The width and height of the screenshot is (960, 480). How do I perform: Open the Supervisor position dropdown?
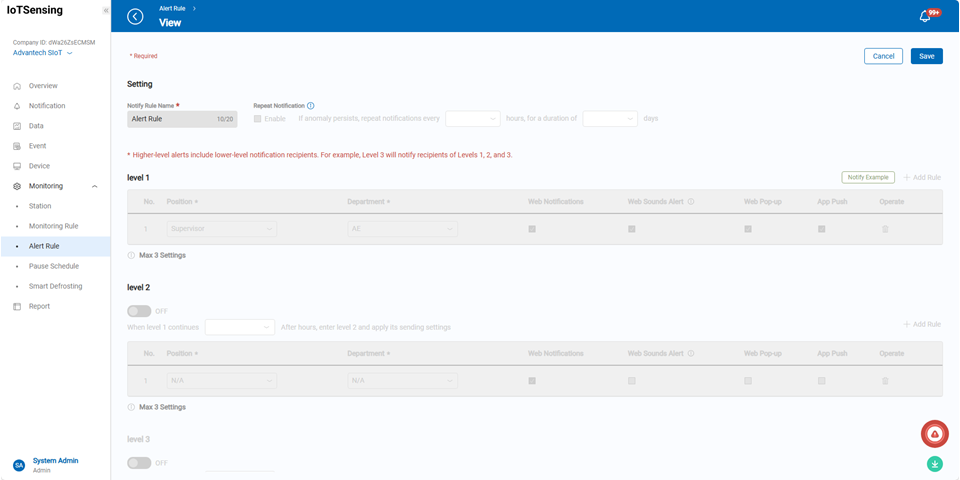(x=221, y=229)
